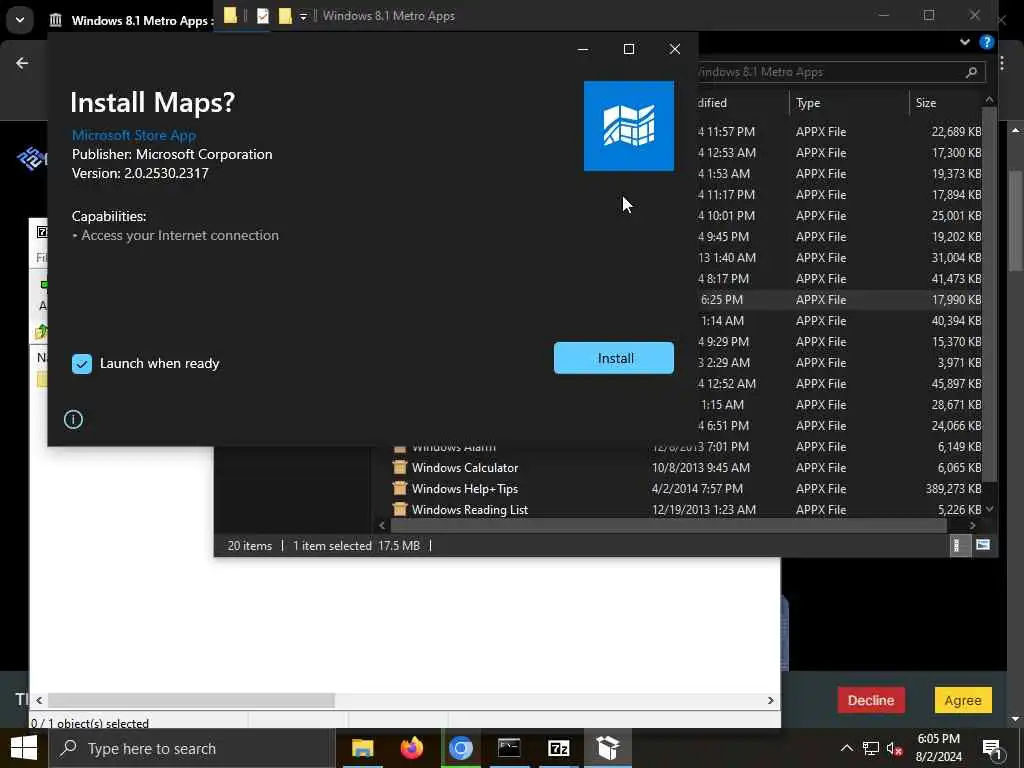Click the 7-Zip window's horizontal scrollbar thumb
Viewport: 1024px width, 768px height.
click(x=191, y=700)
